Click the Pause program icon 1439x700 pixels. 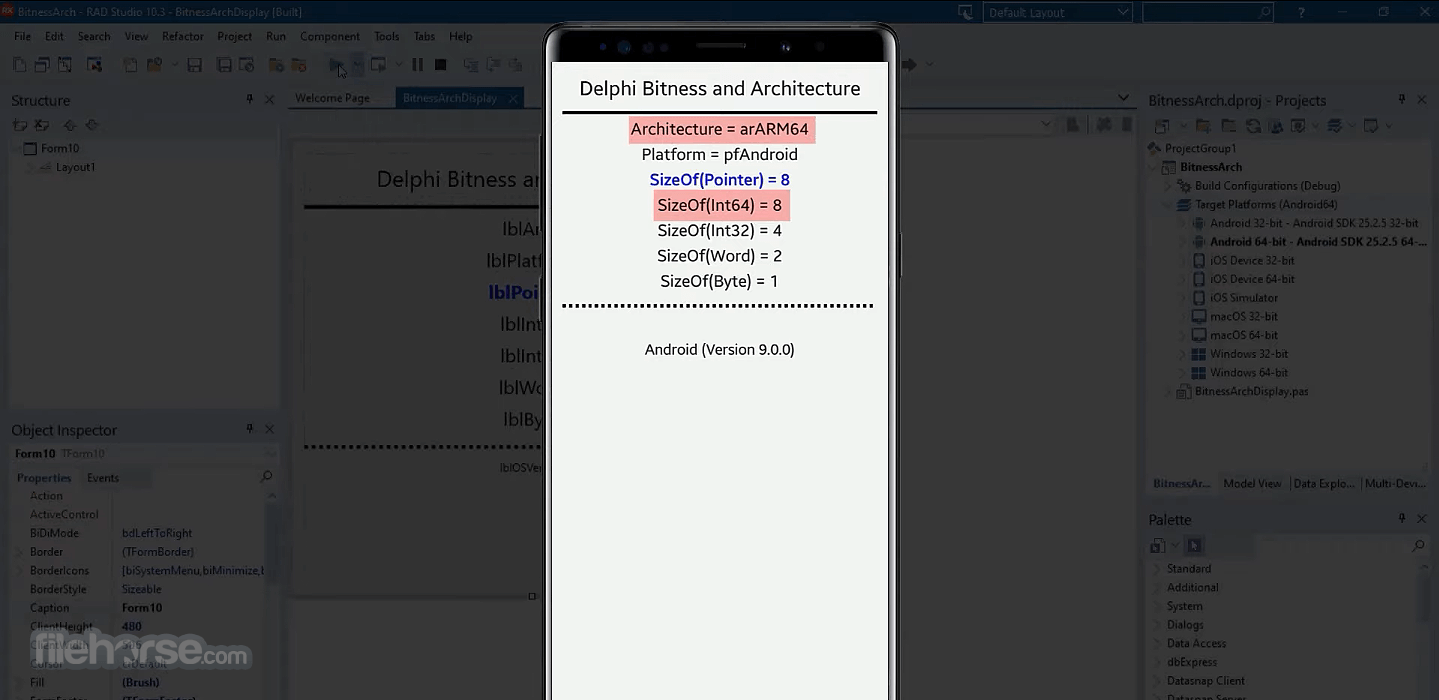417,65
